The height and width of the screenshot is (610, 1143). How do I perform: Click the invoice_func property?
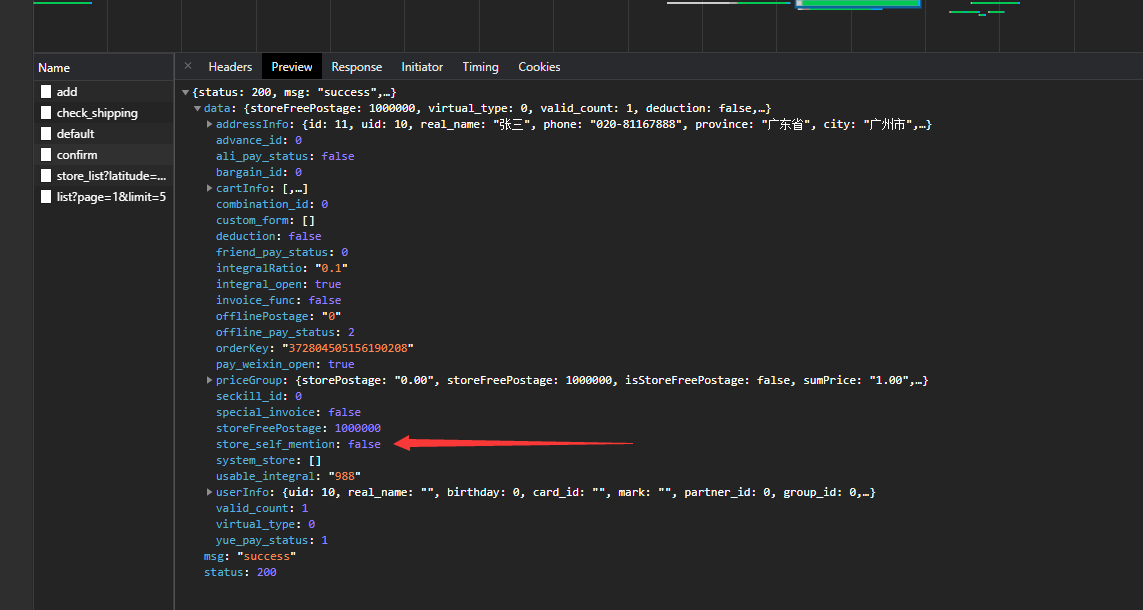click(278, 301)
